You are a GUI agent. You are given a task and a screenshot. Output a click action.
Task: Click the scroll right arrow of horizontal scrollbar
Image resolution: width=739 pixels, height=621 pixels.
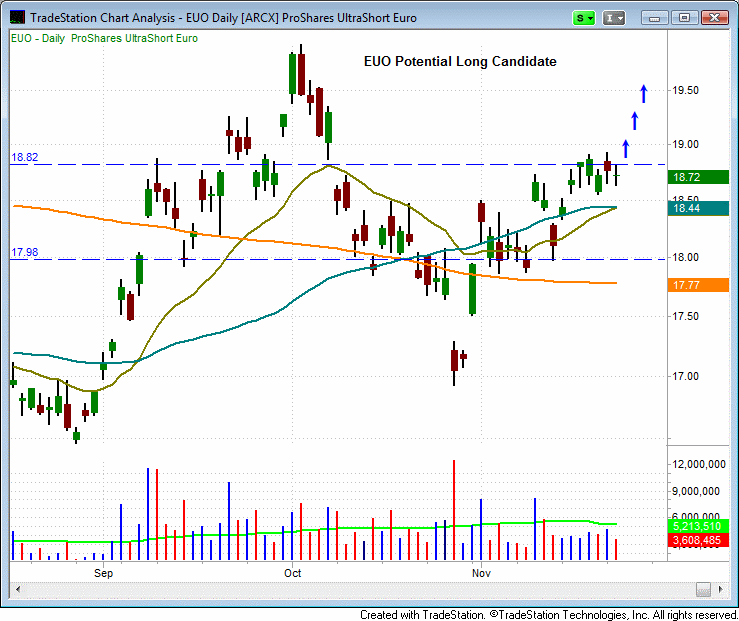721,589
